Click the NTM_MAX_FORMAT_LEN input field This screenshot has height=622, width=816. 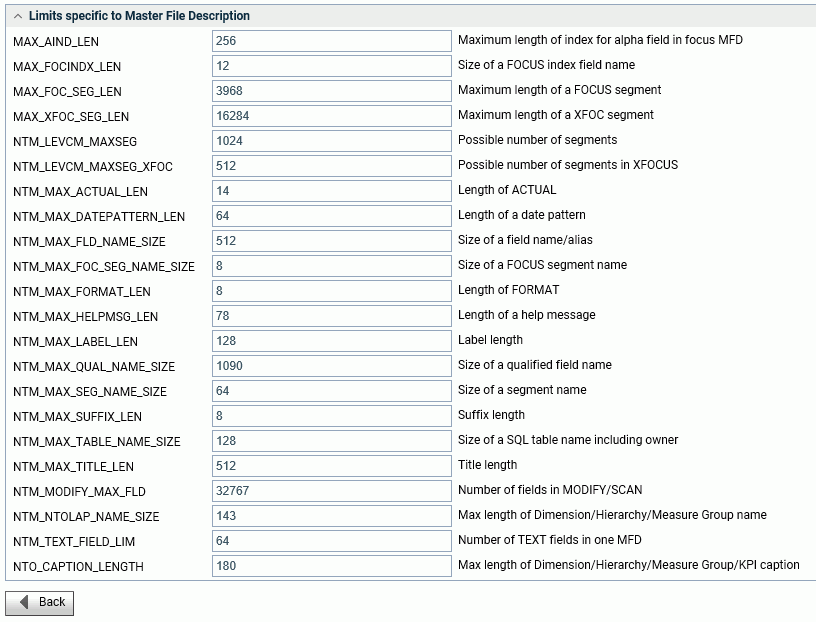[332, 291]
